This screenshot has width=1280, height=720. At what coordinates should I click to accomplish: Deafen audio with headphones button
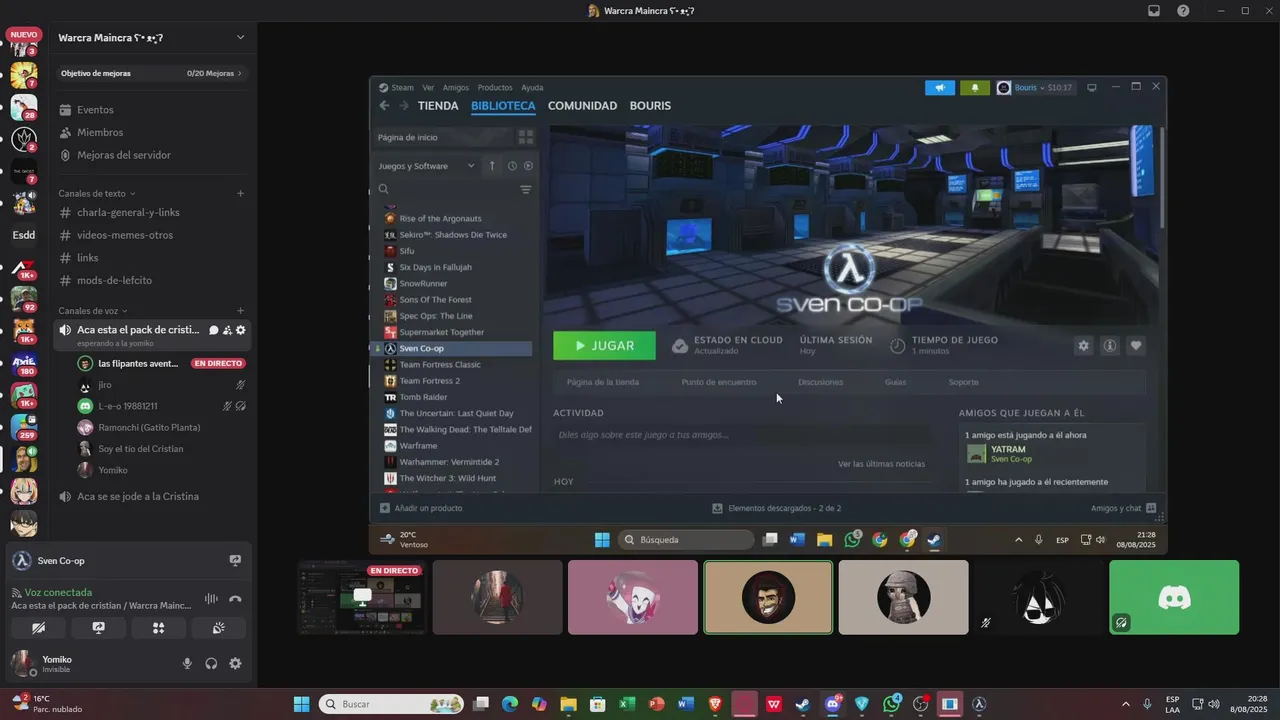[x=211, y=663]
